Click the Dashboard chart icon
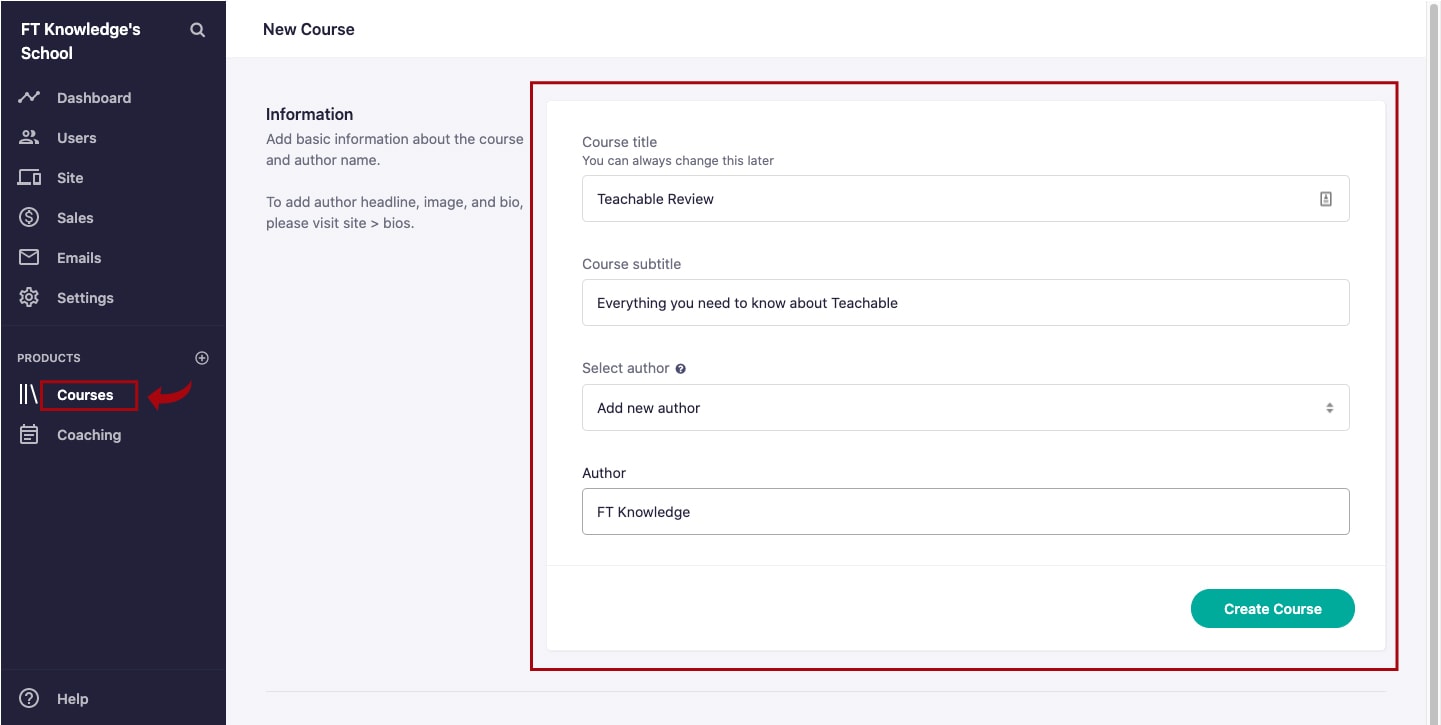Screen dimensions: 1441x725 point(28,97)
